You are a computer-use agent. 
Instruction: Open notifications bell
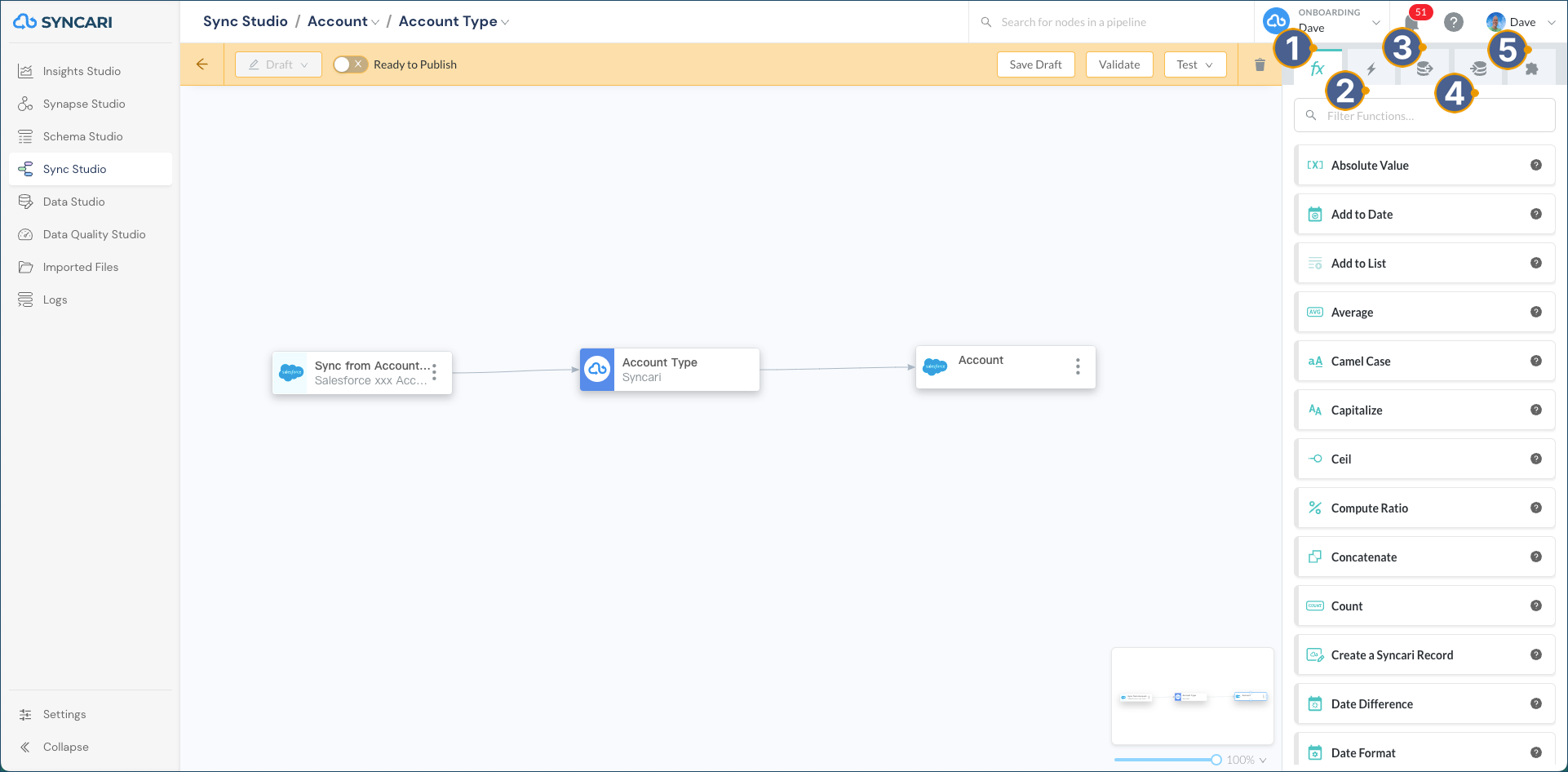tap(1412, 22)
